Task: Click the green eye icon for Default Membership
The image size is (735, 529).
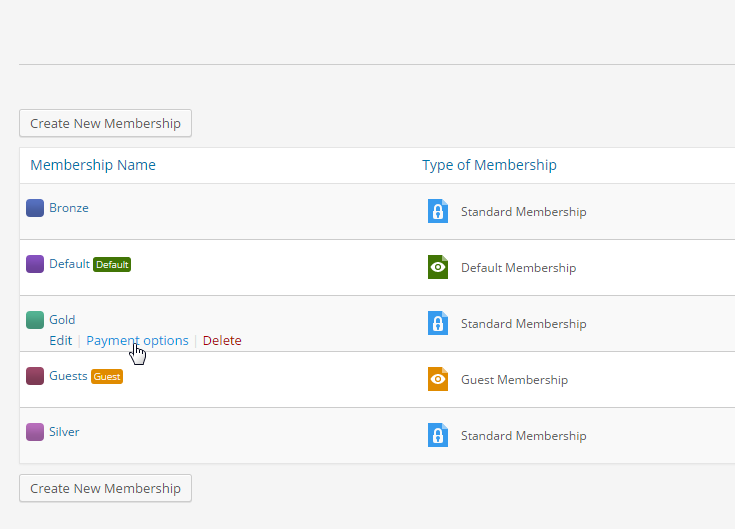Action: click(x=438, y=267)
